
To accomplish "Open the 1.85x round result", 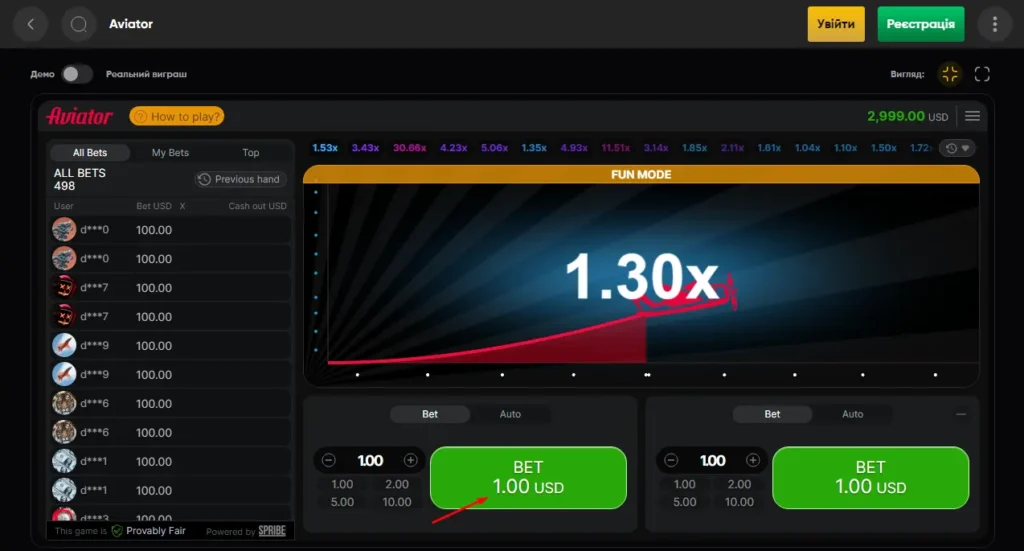I will pyautogui.click(x=694, y=148).
